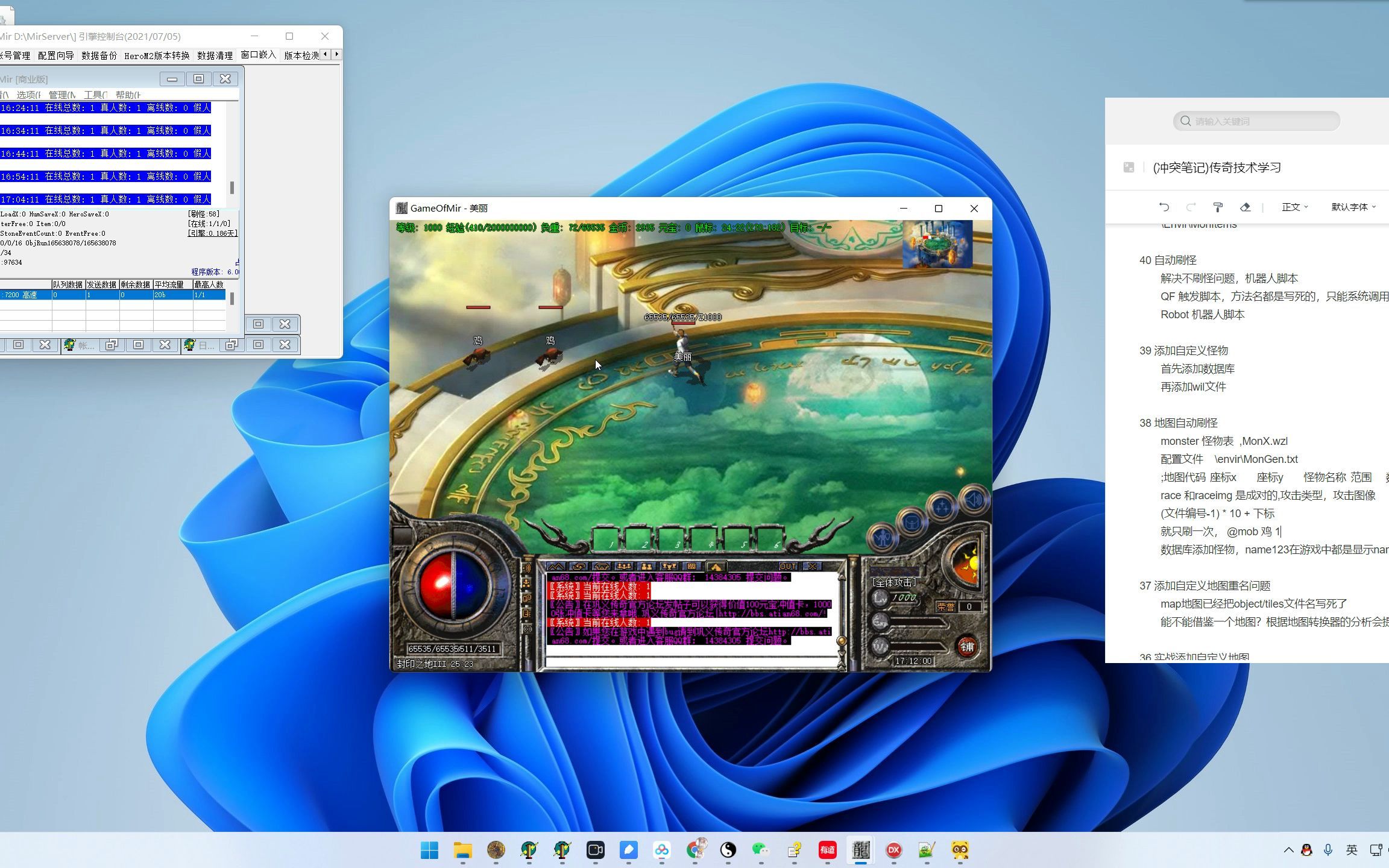This screenshot has width=1389, height=868.
Task: Select quick item slot 6
Action: pos(770,539)
